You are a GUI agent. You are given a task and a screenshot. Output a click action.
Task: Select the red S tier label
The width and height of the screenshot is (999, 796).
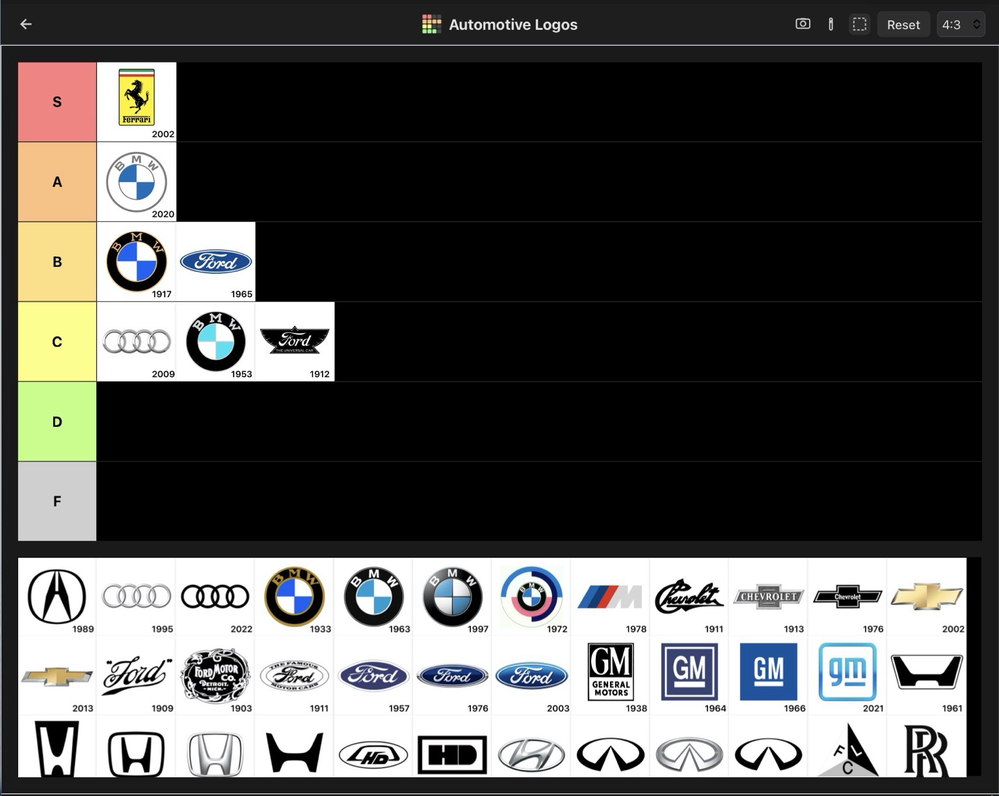click(x=57, y=102)
